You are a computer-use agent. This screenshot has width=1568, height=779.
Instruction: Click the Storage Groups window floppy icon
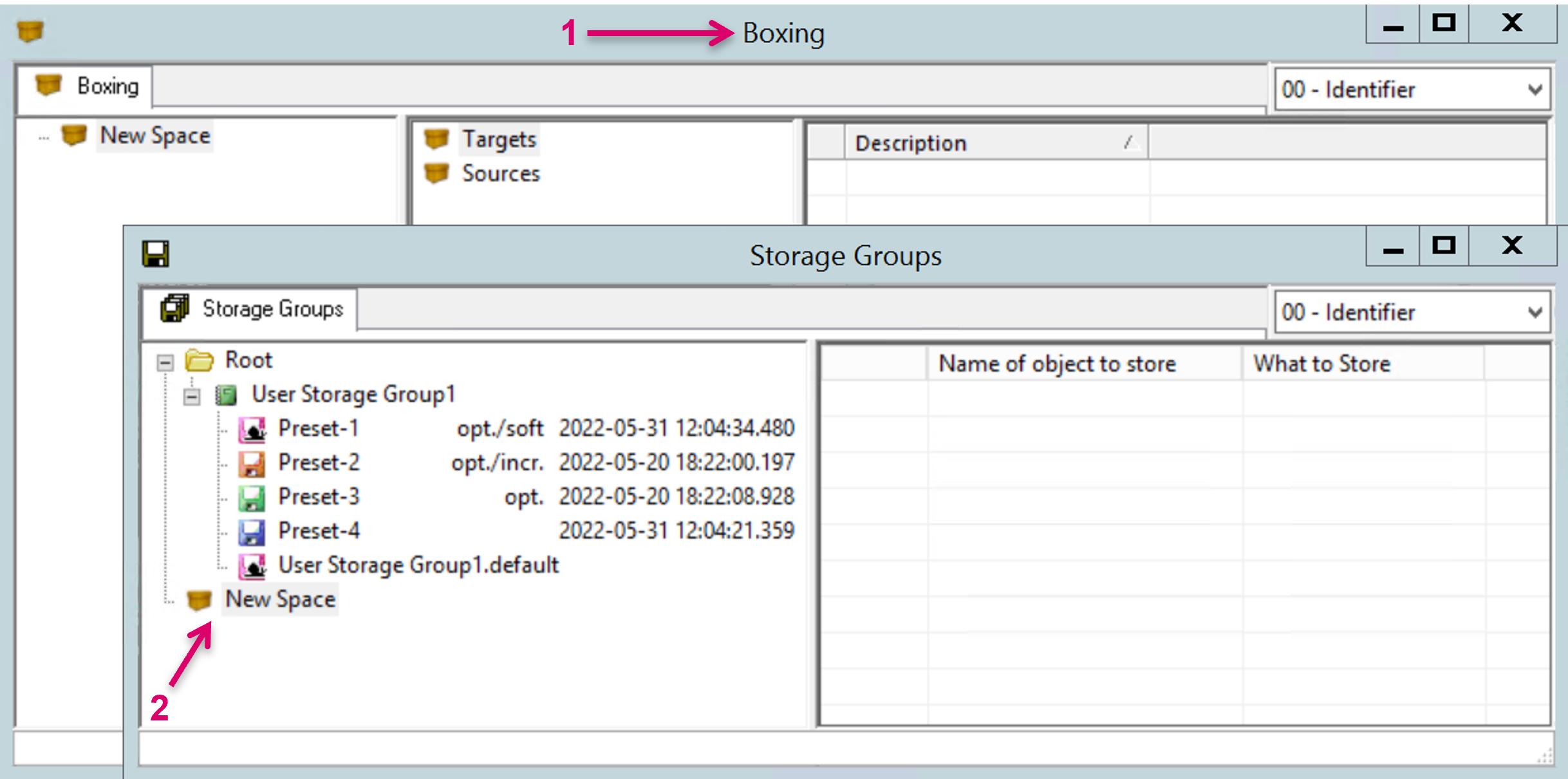pos(156,254)
